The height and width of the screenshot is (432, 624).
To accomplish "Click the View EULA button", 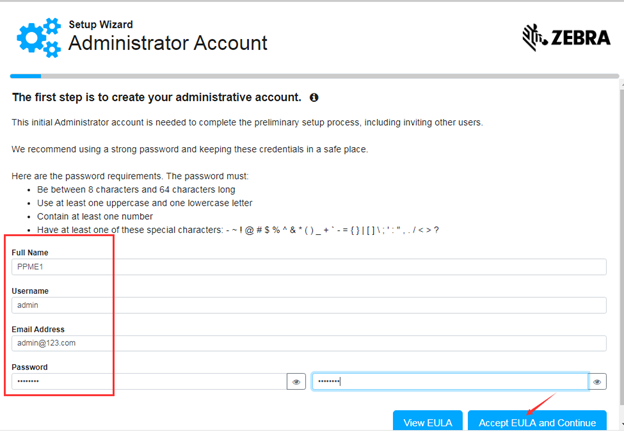I will point(427,422).
